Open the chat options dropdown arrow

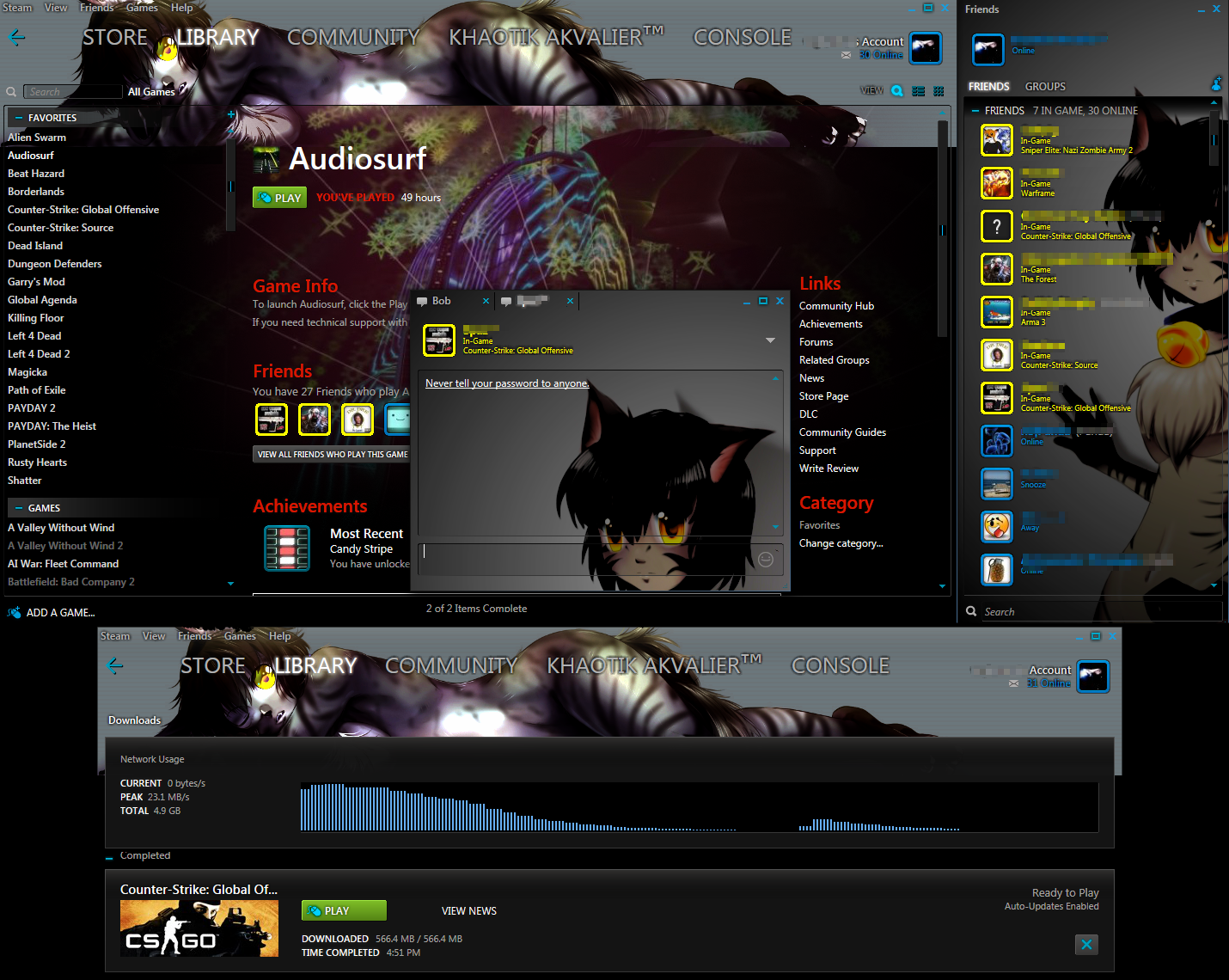[x=770, y=340]
